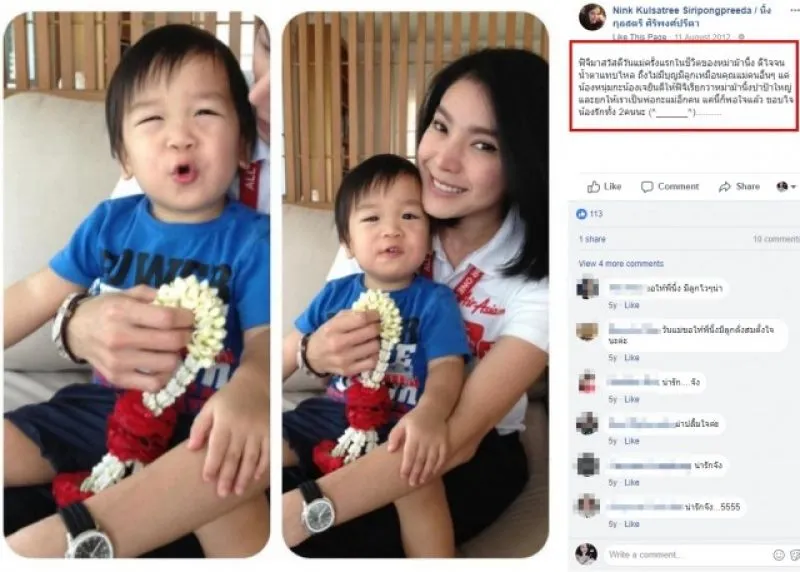The height and width of the screenshot is (572, 800).
Task: Click the photo attachment icon in comment box
Action: tap(794, 555)
